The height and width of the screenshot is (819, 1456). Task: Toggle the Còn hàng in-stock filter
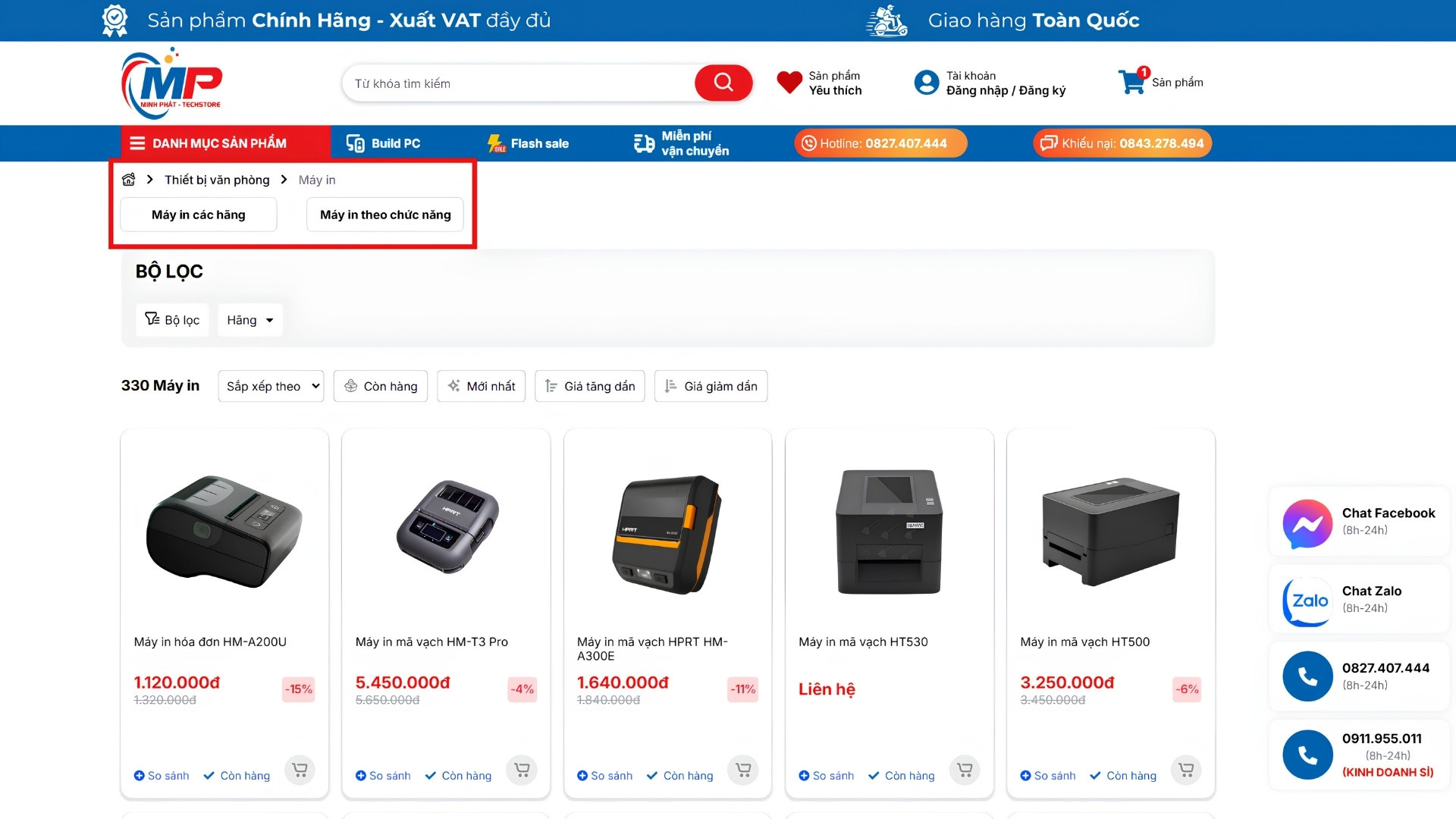click(x=381, y=386)
